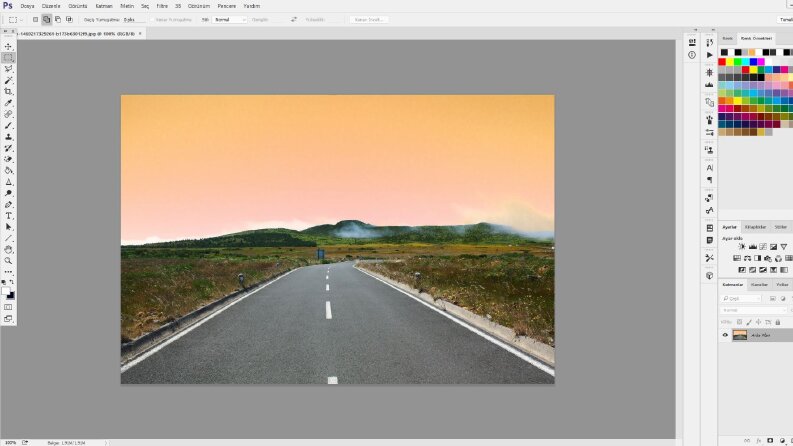Click the Select and Mask button

click(x=369, y=20)
